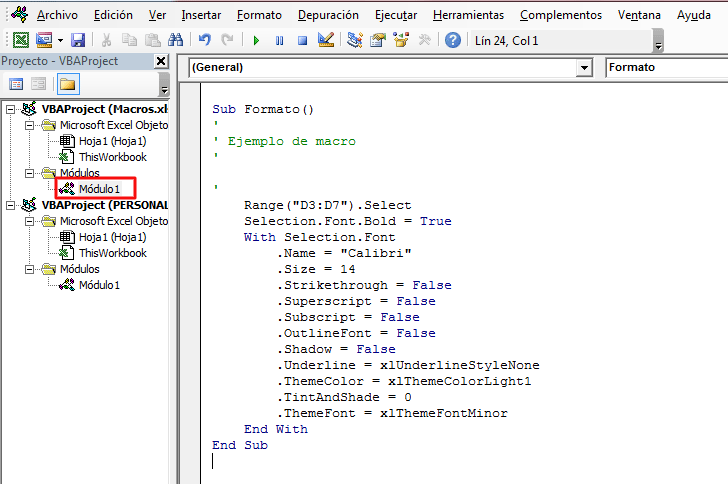Click the View Microsoft Excel toolbar icon
This screenshot has height=484, width=728.
[21, 40]
